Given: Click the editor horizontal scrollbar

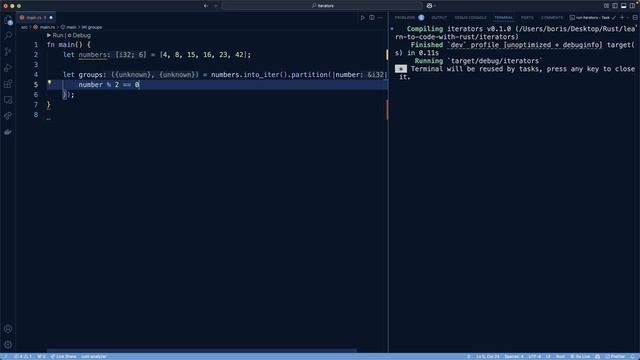Looking at the screenshot, I should (202, 351).
